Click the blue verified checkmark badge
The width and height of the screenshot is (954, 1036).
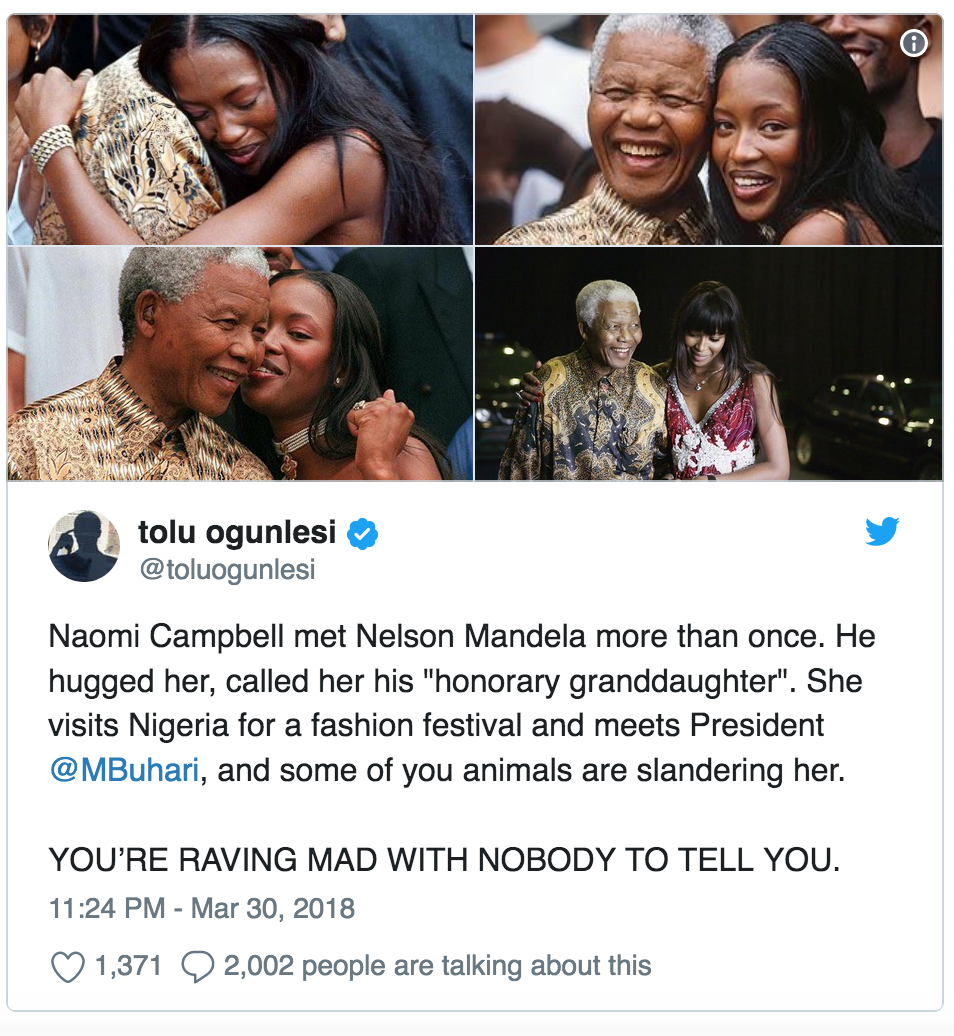[362, 535]
